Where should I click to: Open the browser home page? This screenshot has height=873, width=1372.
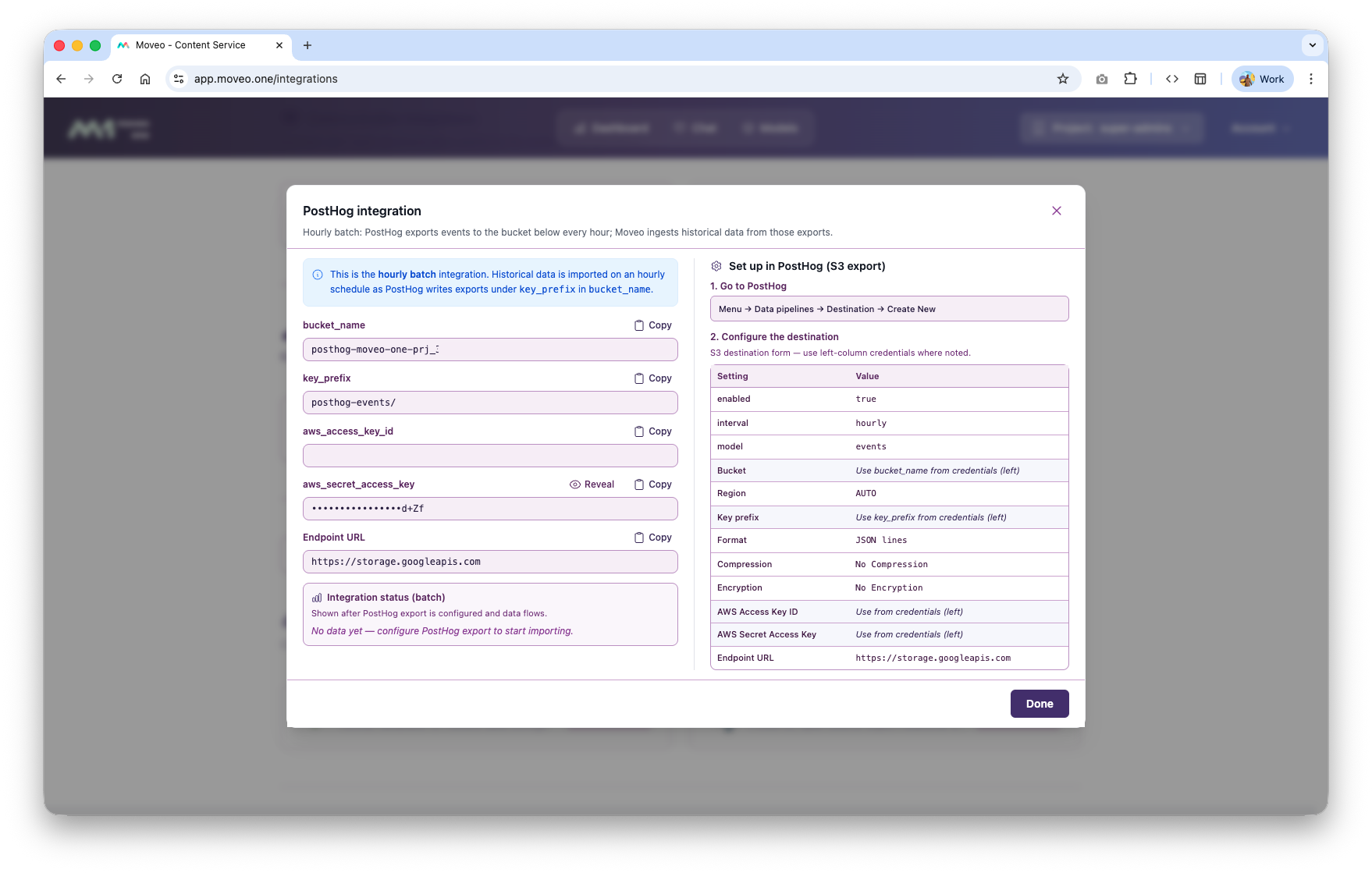(x=145, y=79)
